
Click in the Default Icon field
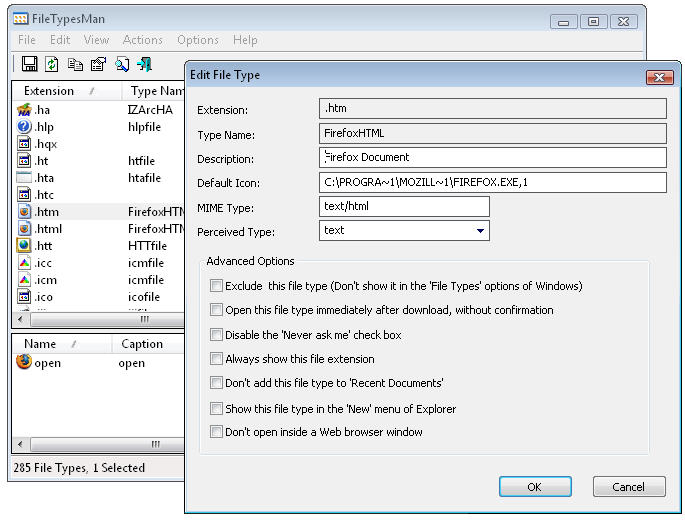tap(493, 182)
